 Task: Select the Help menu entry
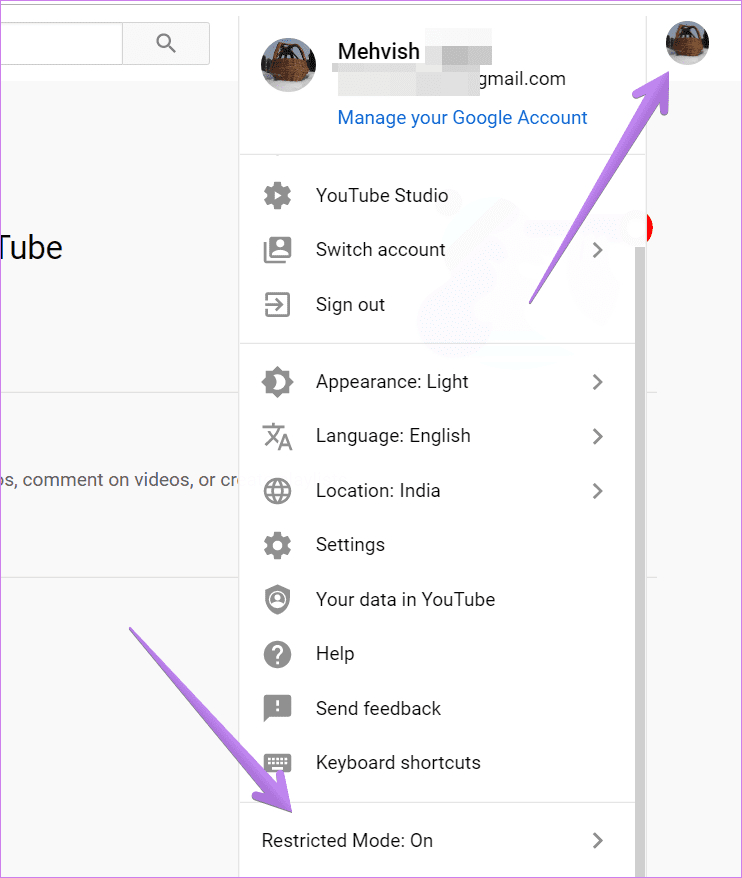coord(335,653)
